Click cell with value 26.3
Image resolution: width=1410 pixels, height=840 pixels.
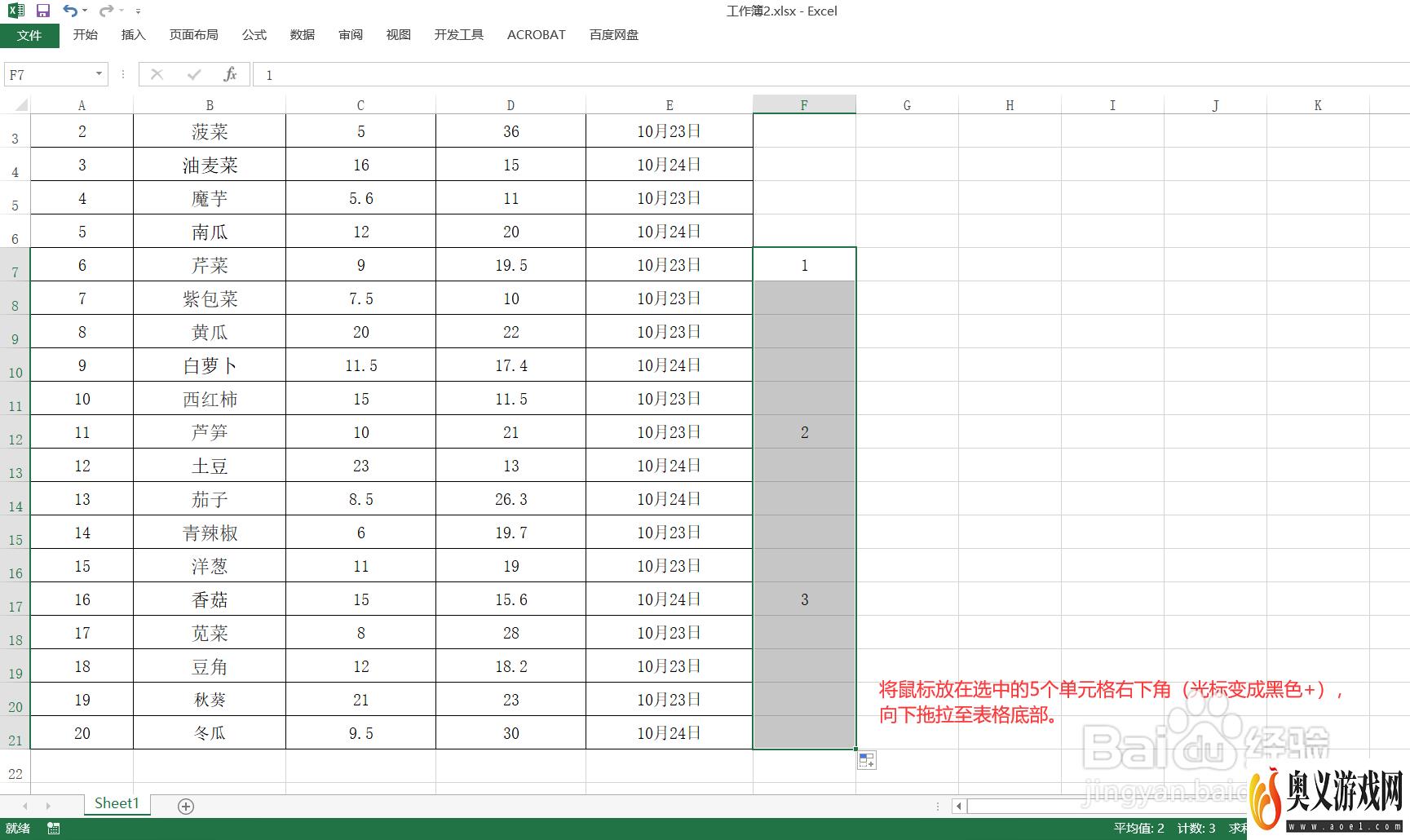[511, 499]
